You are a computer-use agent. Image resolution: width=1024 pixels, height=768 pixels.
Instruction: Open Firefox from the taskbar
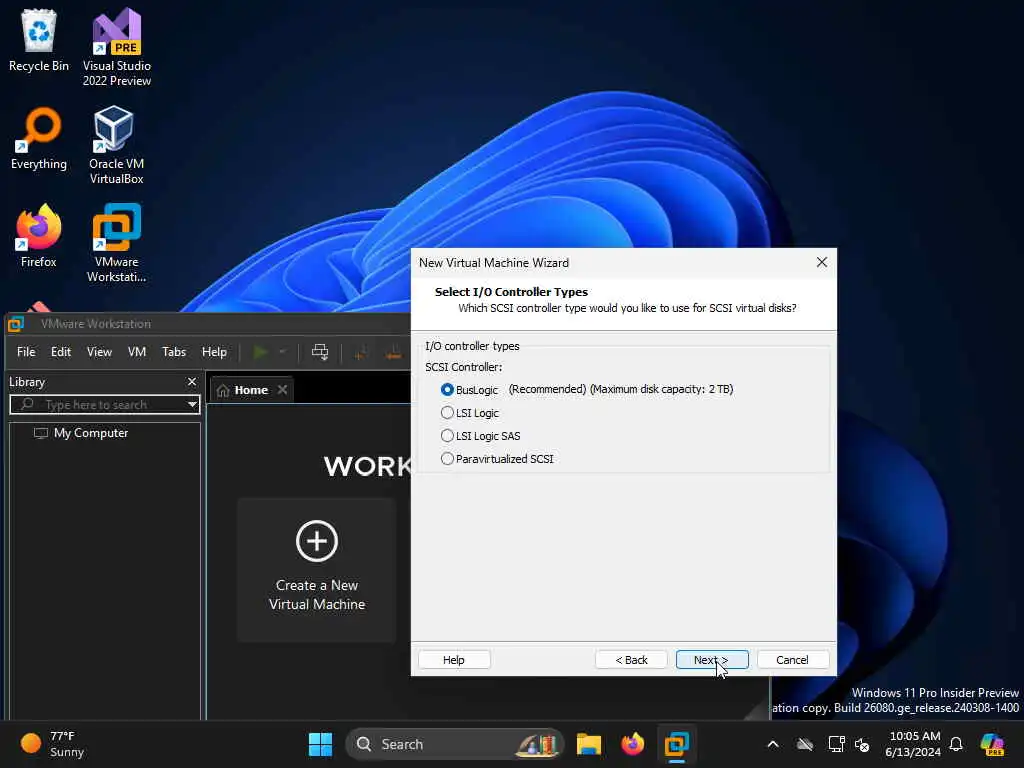pyautogui.click(x=632, y=744)
